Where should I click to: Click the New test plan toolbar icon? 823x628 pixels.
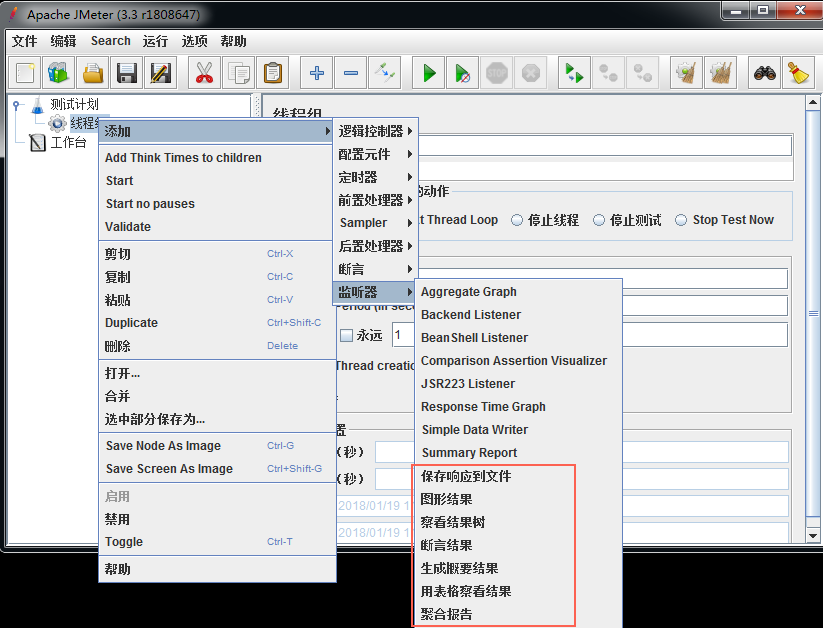click(25, 73)
